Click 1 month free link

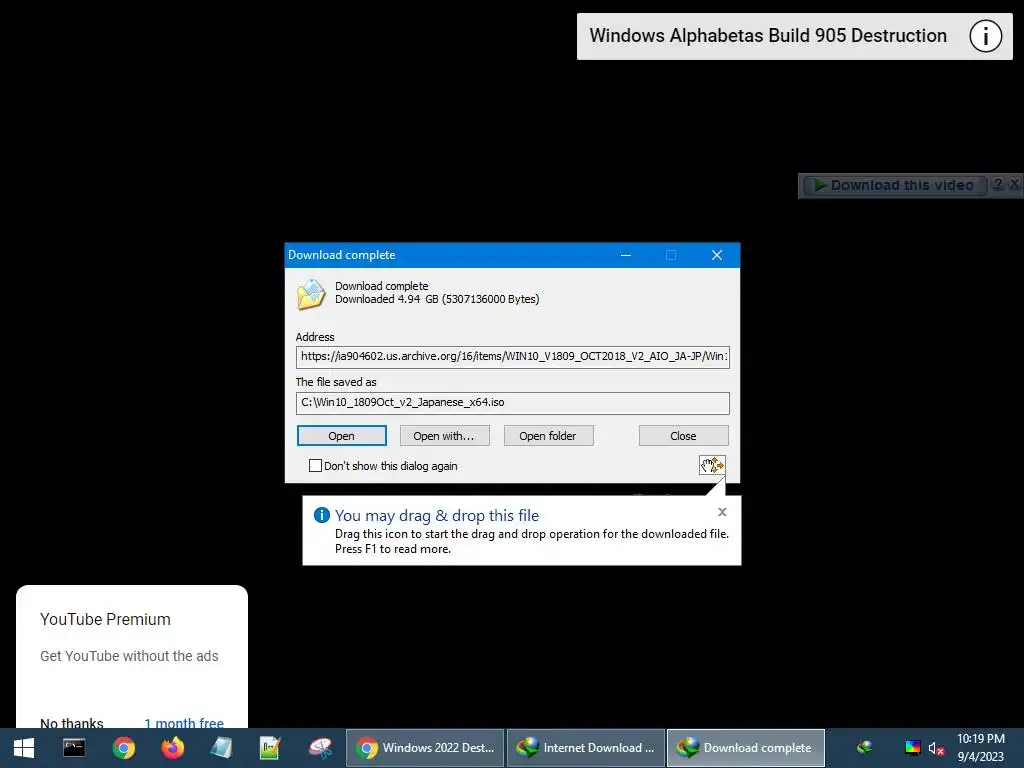(x=184, y=723)
